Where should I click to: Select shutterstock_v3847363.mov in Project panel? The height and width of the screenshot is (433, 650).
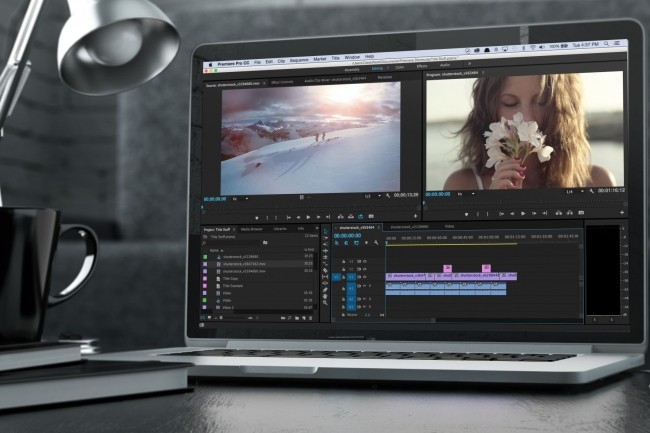(245, 264)
